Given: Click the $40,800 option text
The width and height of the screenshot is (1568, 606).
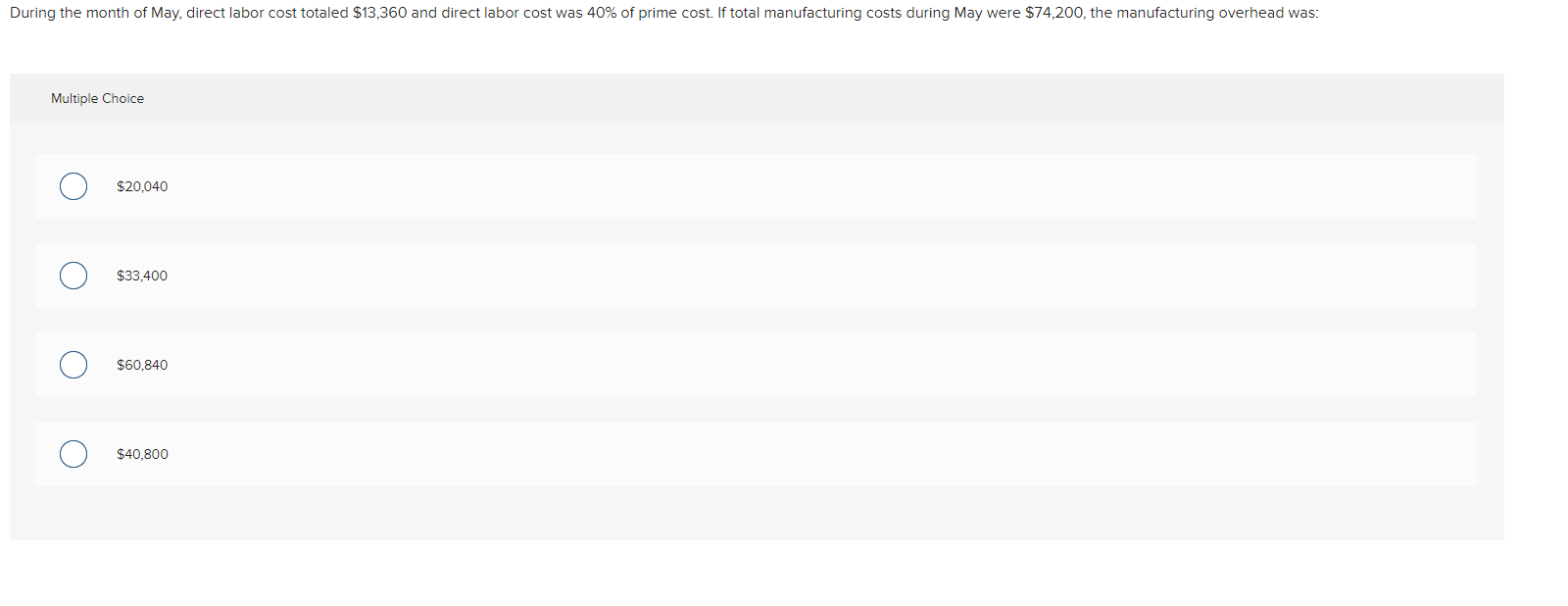Looking at the screenshot, I should 142,454.
